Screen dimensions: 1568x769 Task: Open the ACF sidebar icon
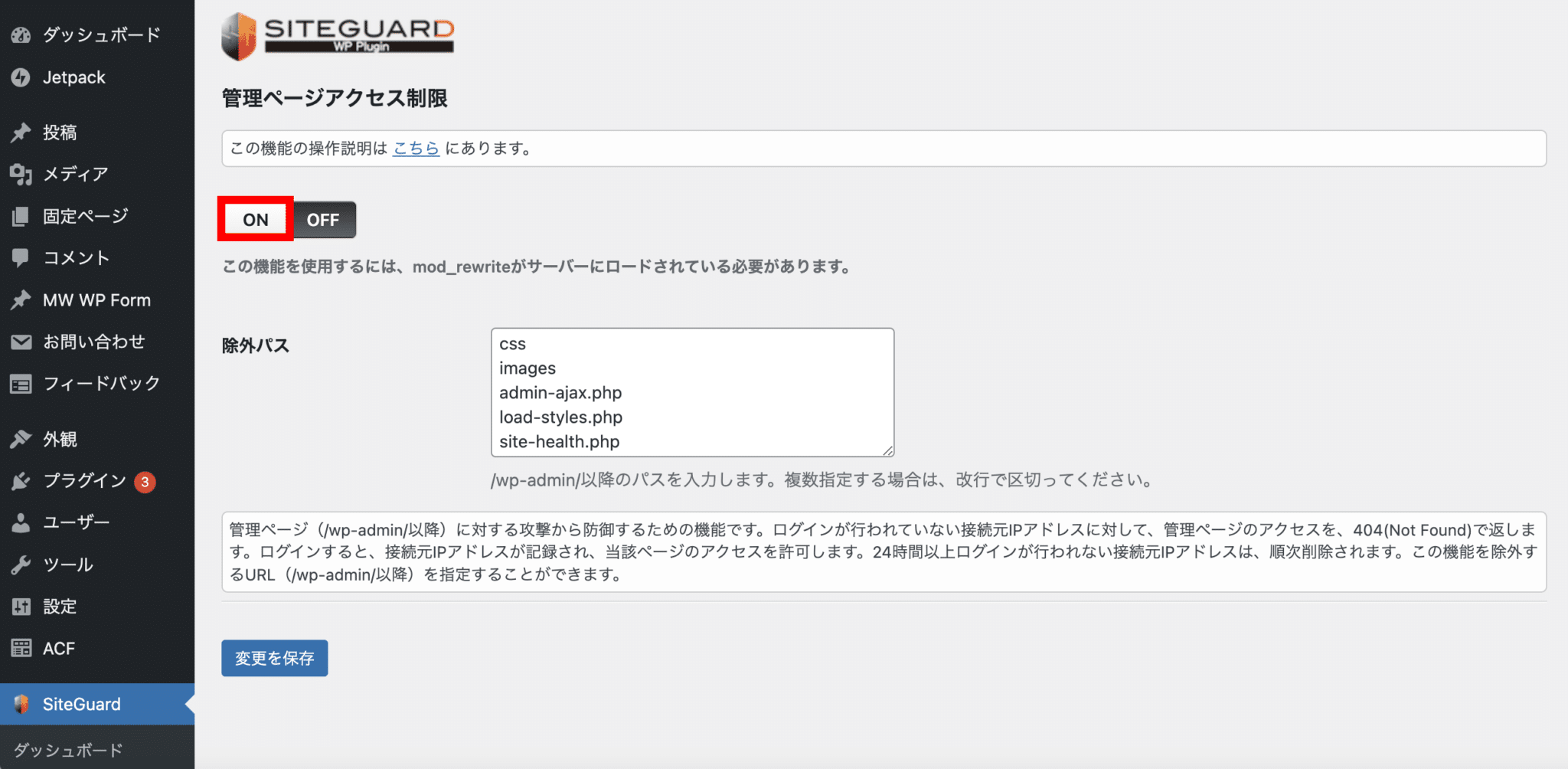point(21,648)
